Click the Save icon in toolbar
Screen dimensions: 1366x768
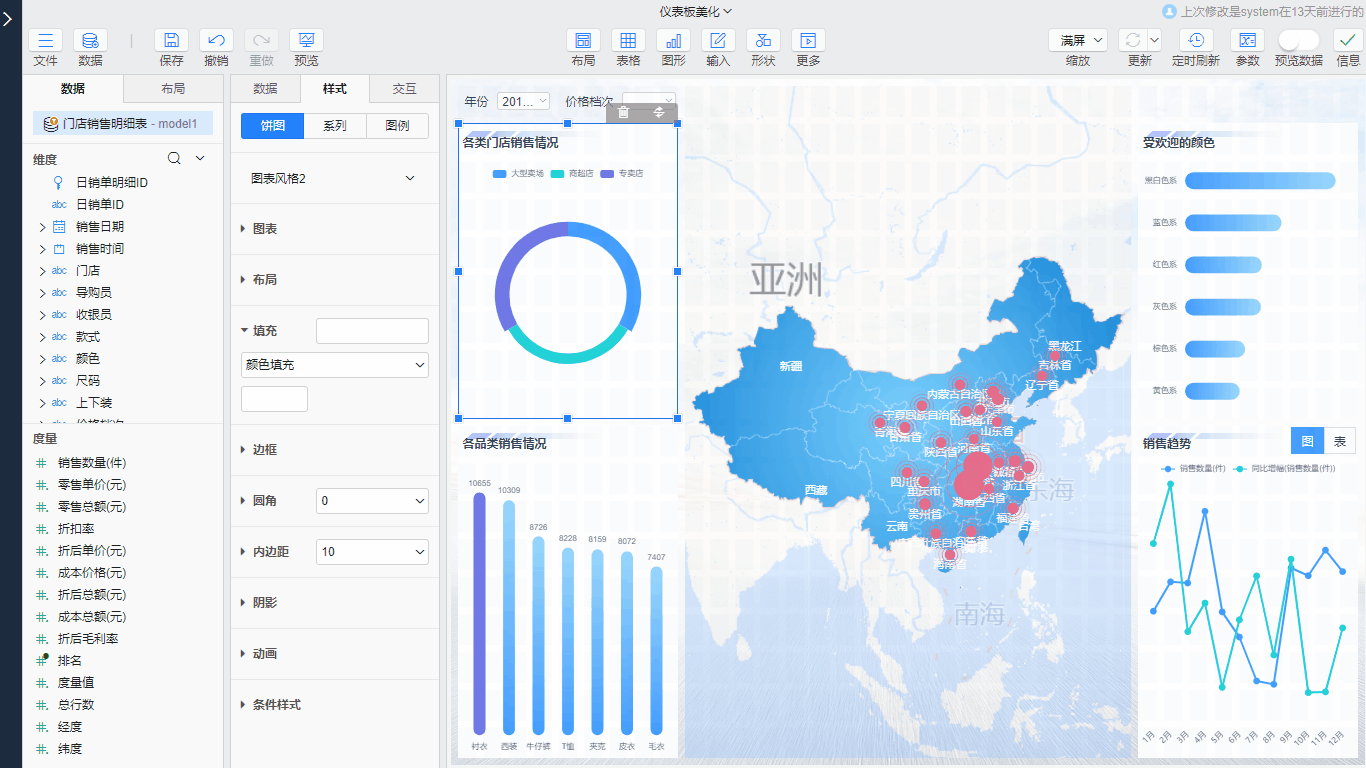(171, 41)
